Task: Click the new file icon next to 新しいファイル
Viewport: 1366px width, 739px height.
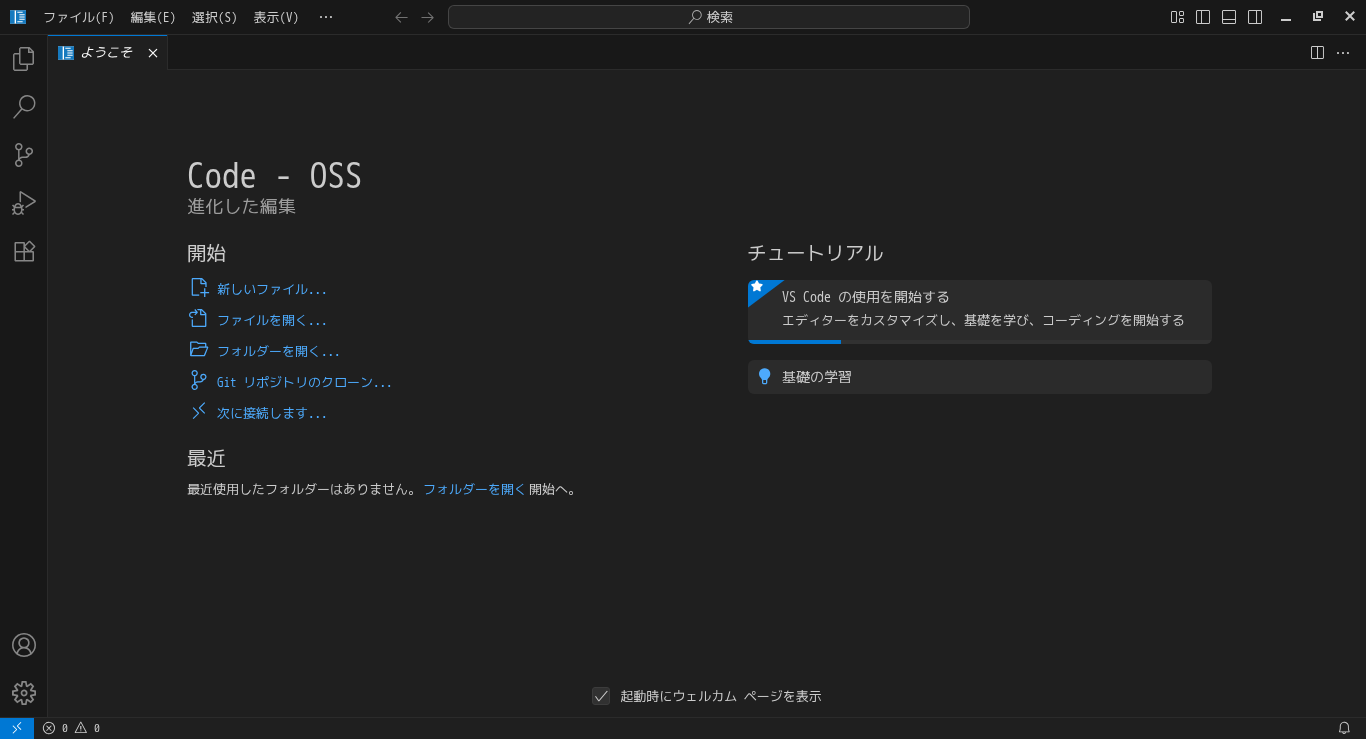Action: [x=199, y=288]
